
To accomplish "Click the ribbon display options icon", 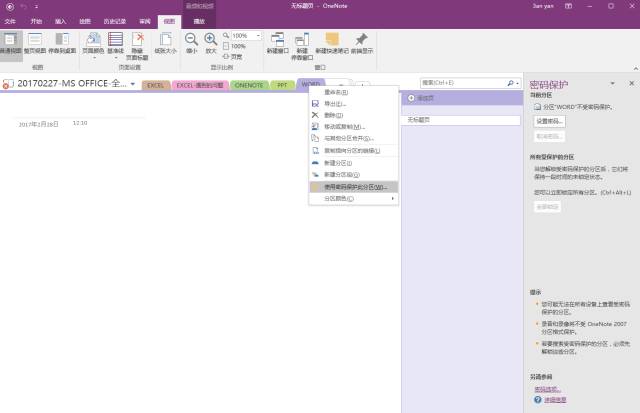I will click(x=568, y=6).
